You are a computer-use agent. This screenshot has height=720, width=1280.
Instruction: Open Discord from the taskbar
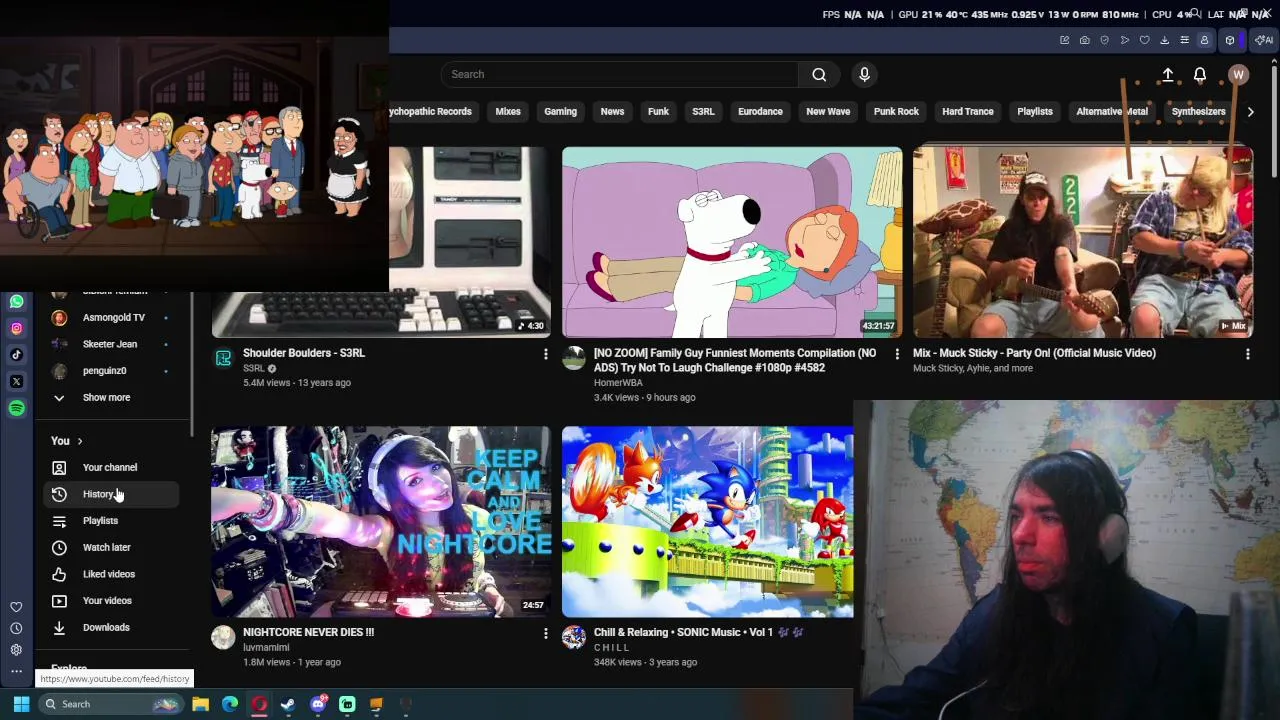coord(318,704)
